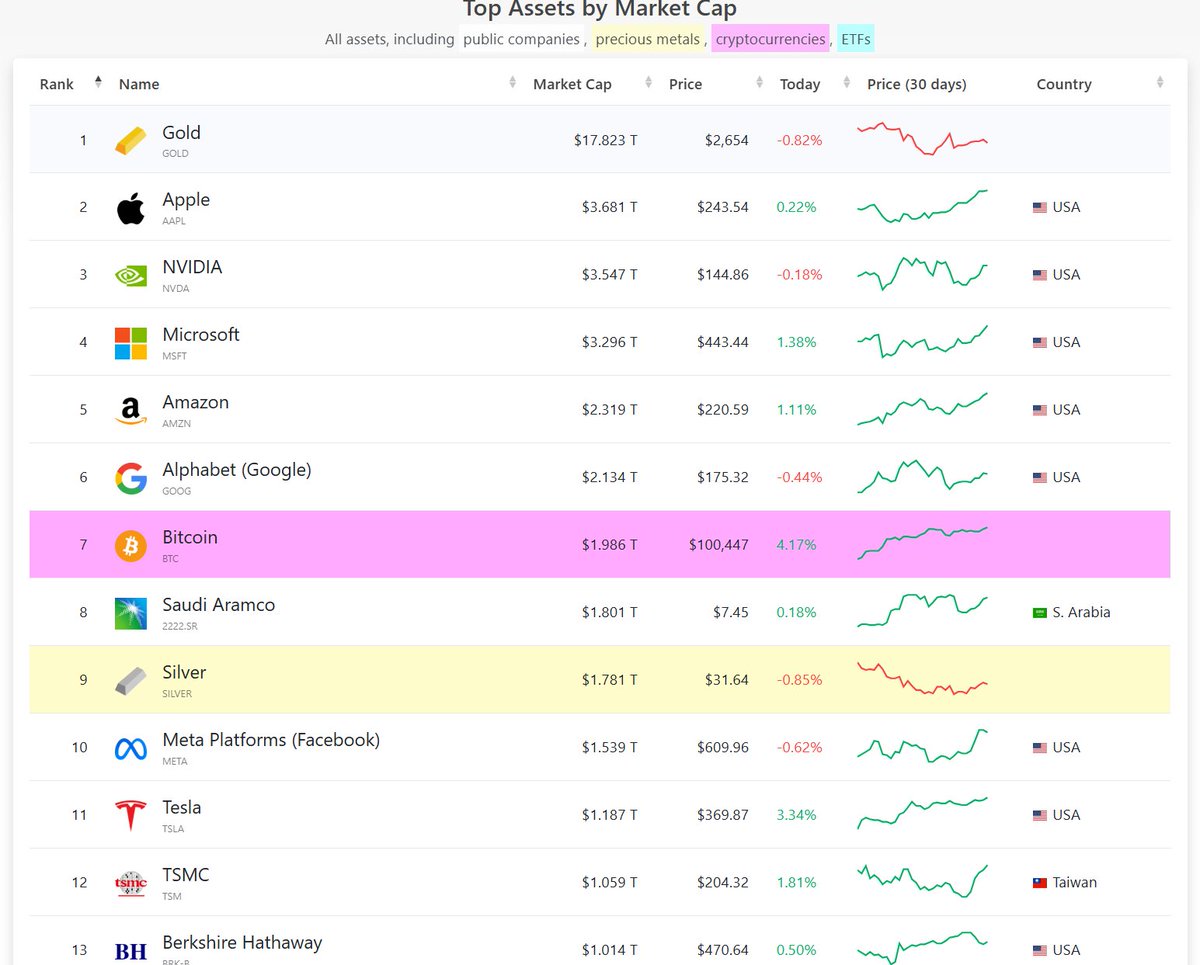Open the TSMC company page
Viewport: 1200px width, 965px height.
[x=186, y=875]
